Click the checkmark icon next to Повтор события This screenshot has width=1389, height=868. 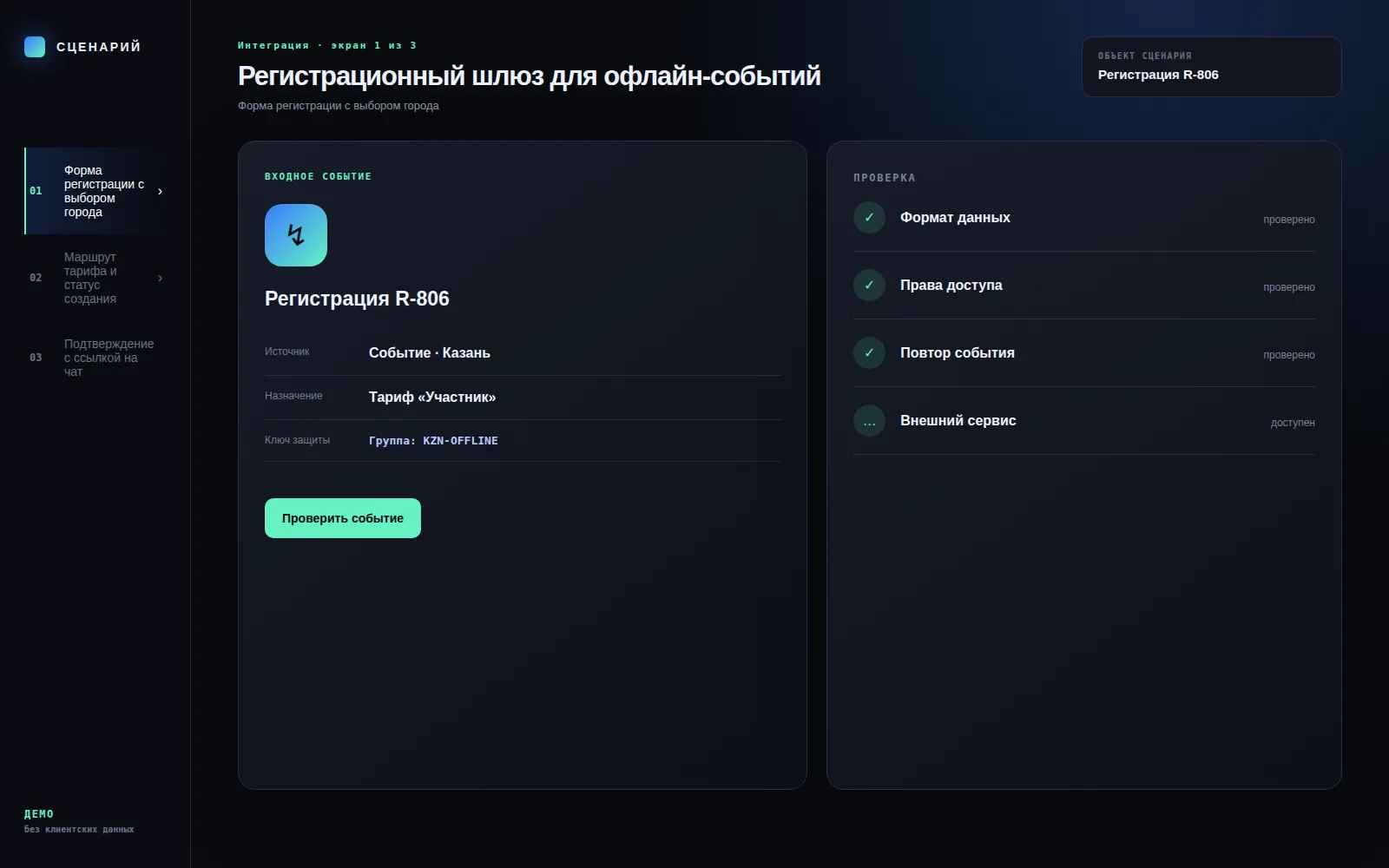click(x=869, y=353)
